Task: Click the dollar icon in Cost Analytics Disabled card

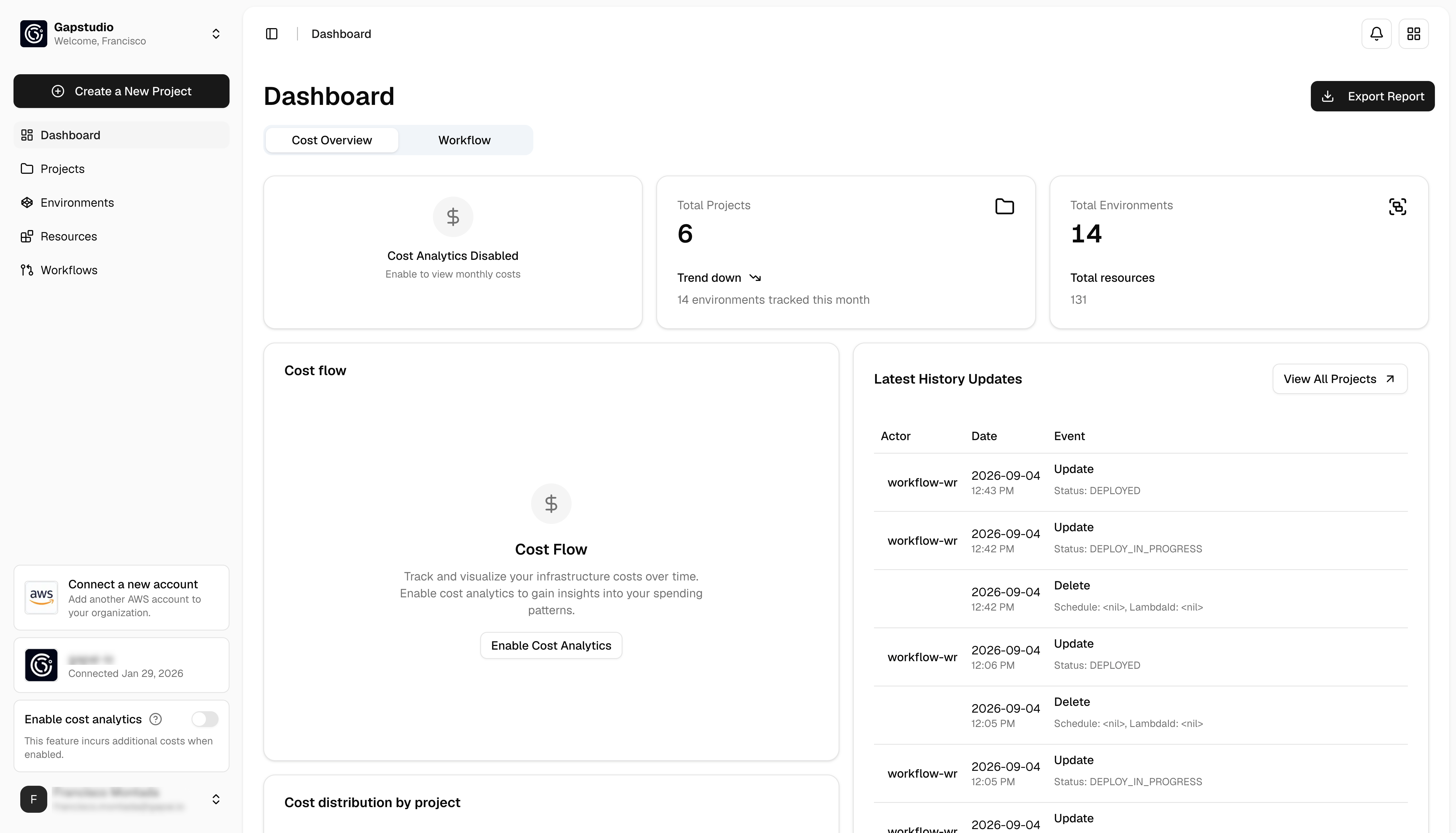Action: click(x=453, y=217)
